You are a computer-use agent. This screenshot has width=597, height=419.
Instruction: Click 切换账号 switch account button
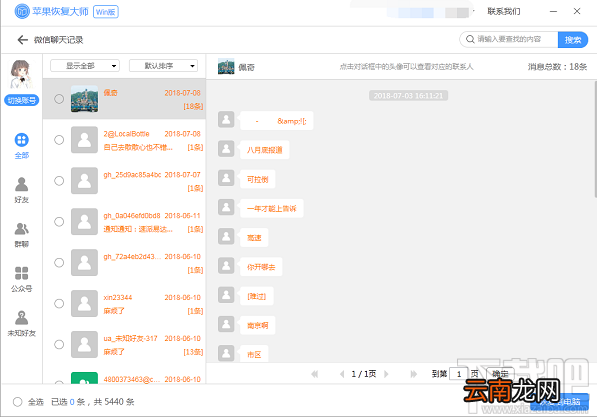[22, 101]
